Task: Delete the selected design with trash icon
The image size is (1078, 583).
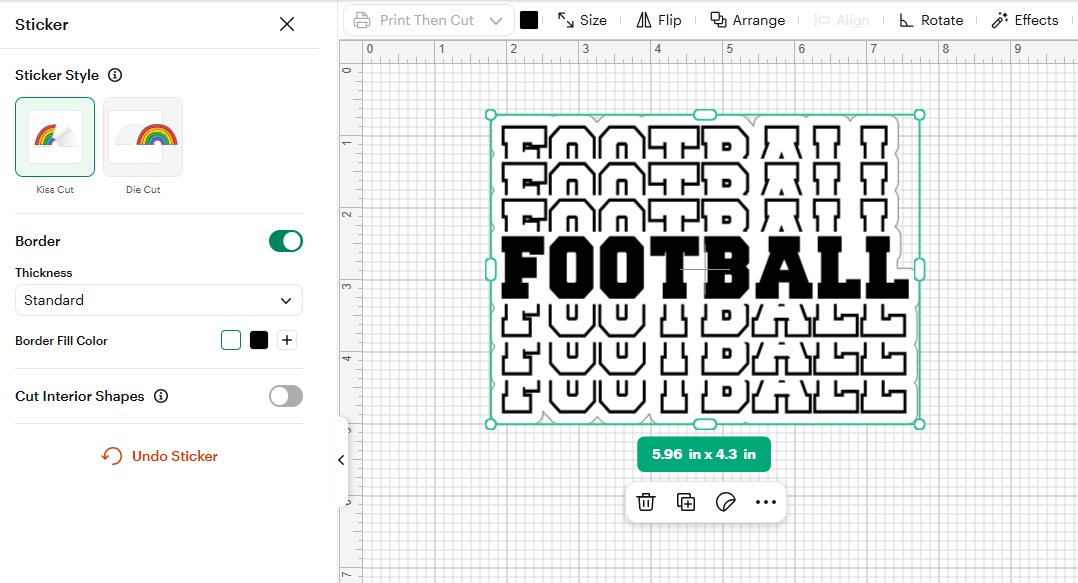Action: click(646, 502)
